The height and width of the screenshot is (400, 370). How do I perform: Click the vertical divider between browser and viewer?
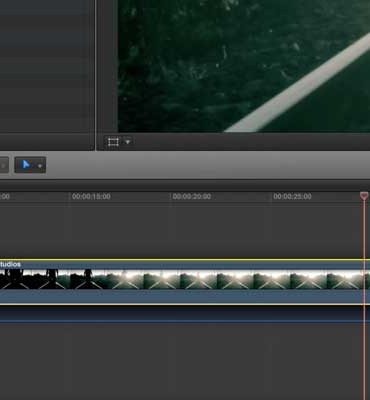click(96, 75)
